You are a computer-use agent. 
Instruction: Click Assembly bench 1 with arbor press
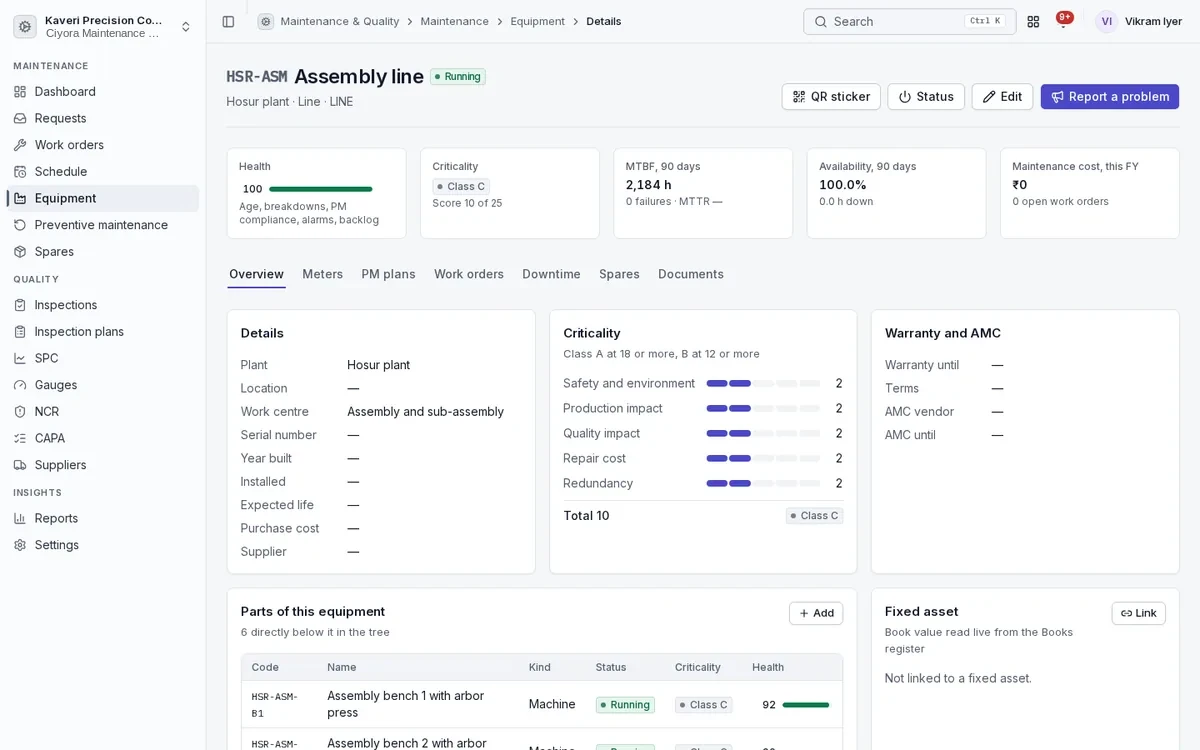406,704
